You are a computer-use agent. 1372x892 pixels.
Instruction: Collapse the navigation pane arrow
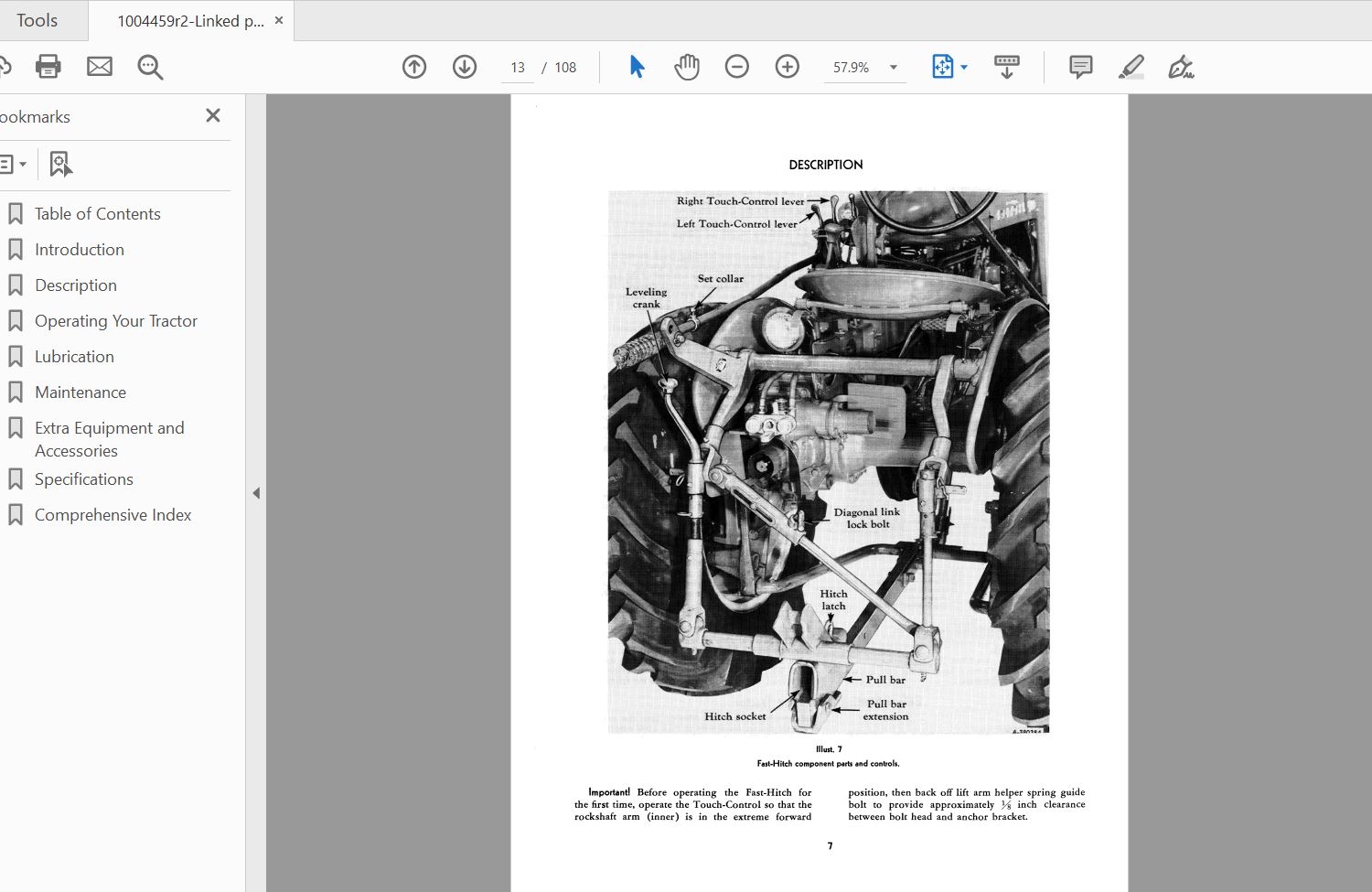pos(256,493)
